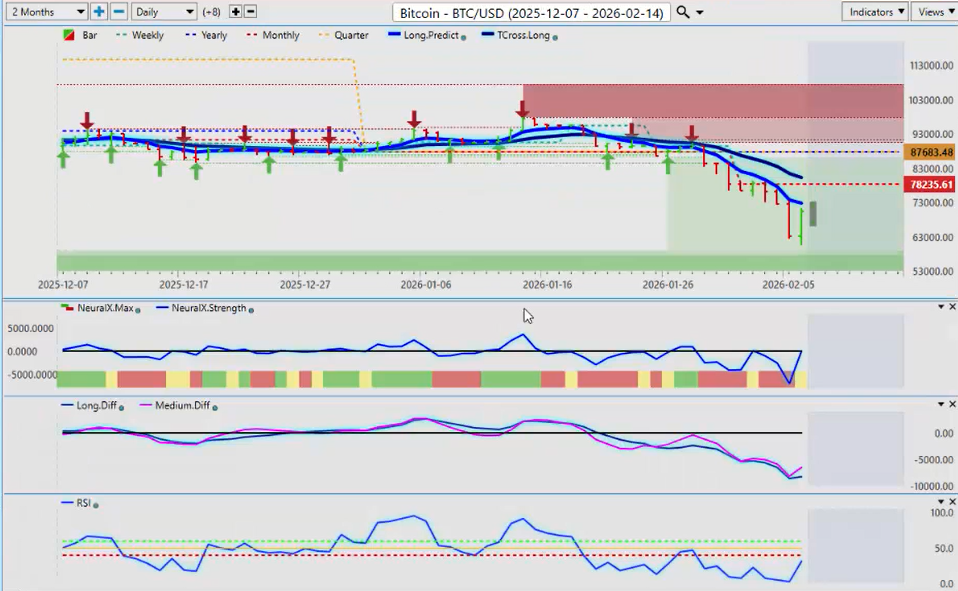The height and width of the screenshot is (591, 958).
Task: Open the Daily interval dropdown
Action: point(163,12)
